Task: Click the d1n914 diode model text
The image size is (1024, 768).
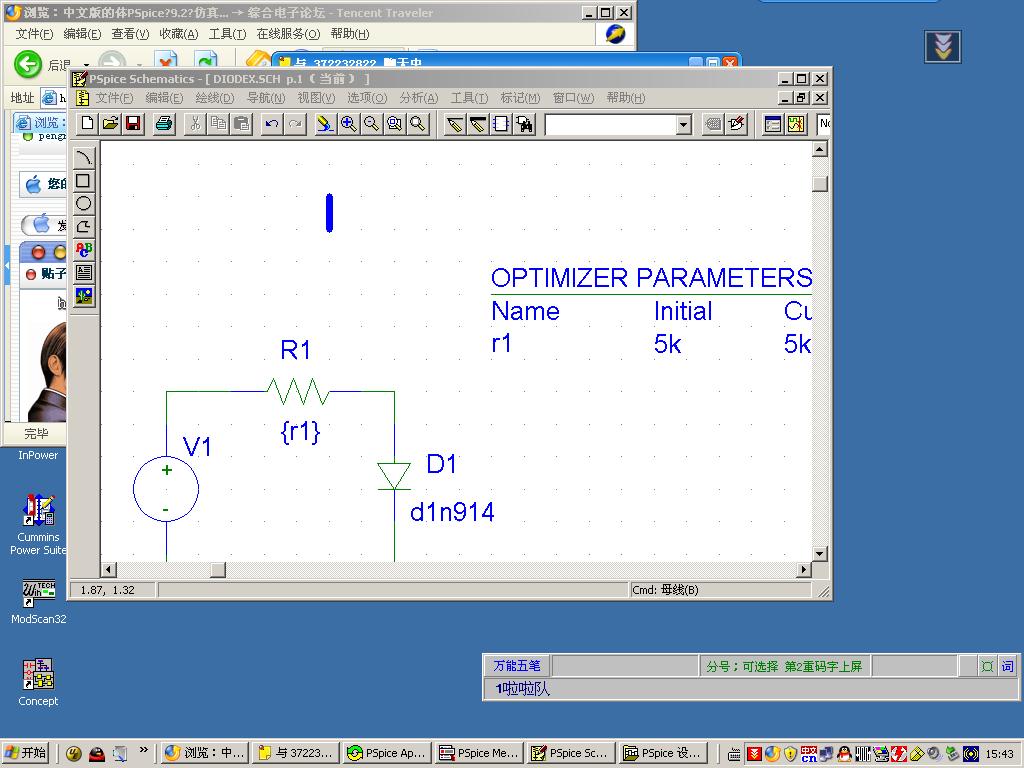Action: [452, 513]
